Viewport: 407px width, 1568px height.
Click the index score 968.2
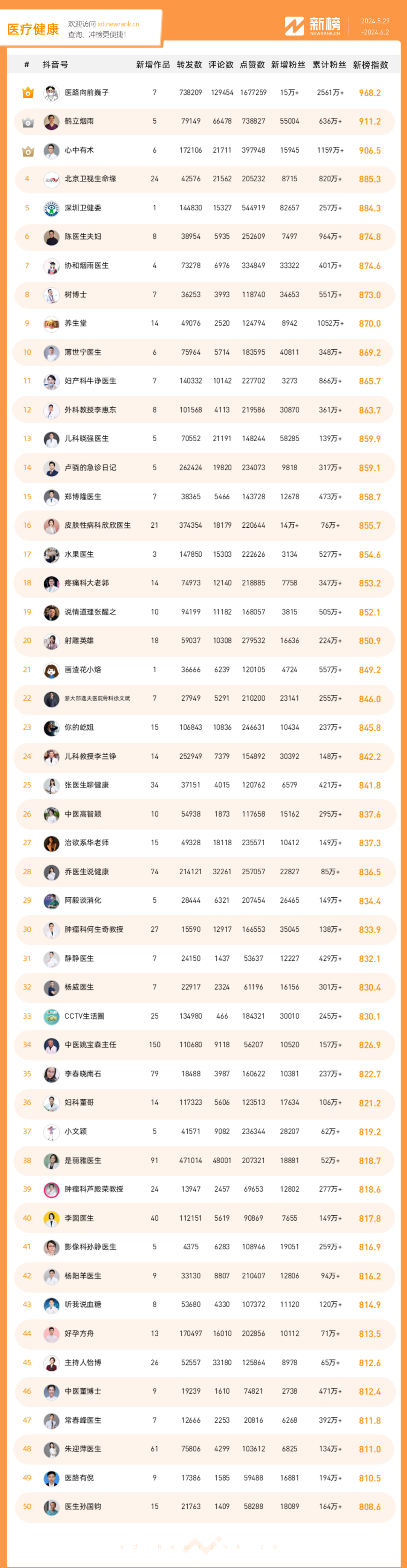coord(370,93)
